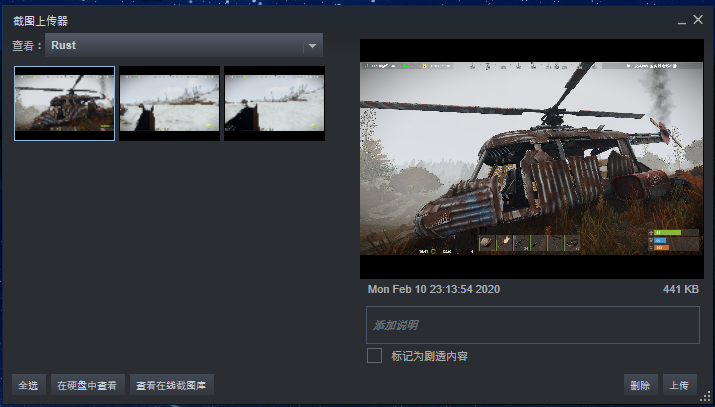This screenshot has width=715, height=407.
Task: Click the 全选 select-all button
Action: point(29,385)
